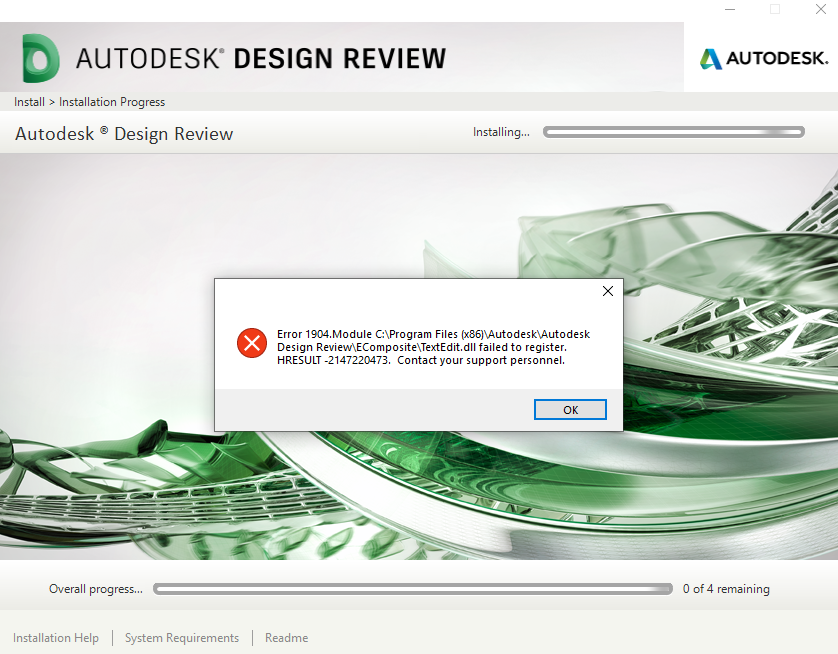
Task: Close the installer window
Action: (820, 10)
